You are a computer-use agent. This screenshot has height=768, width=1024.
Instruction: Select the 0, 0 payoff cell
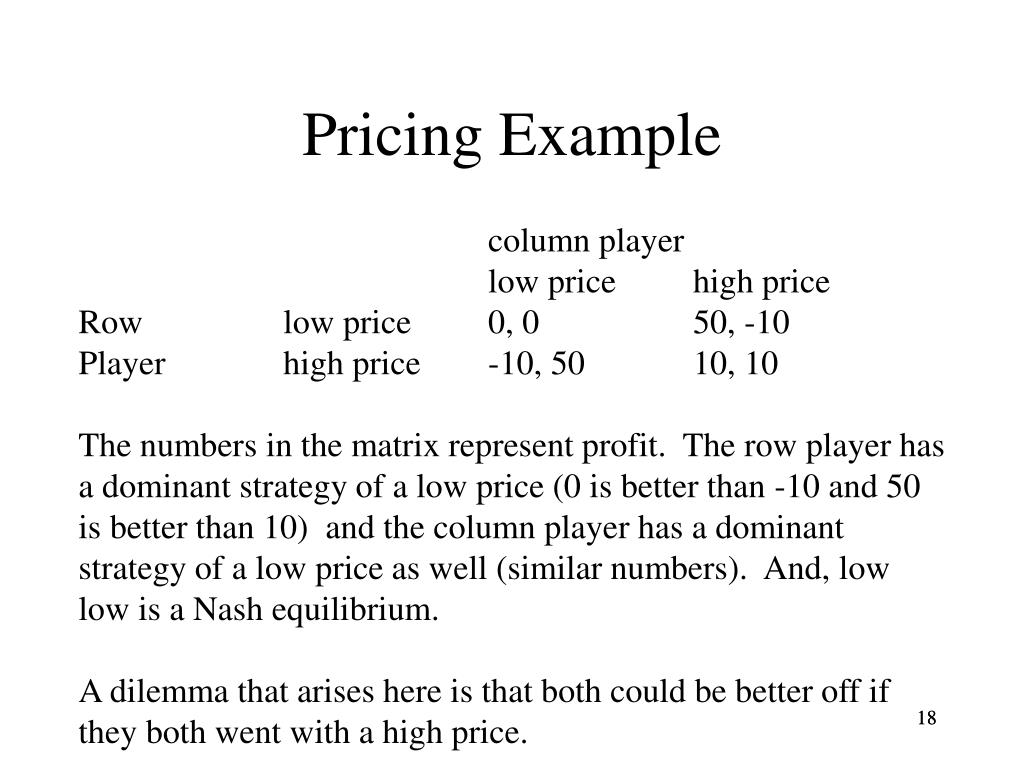coord(513,323)
